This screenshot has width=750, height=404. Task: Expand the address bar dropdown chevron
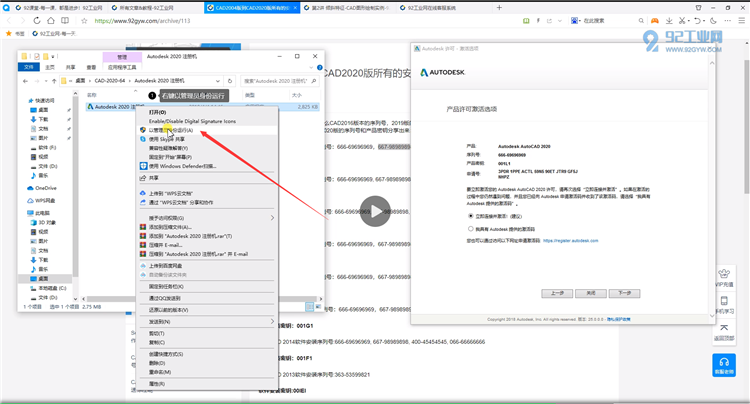click(x=560, y=21)
